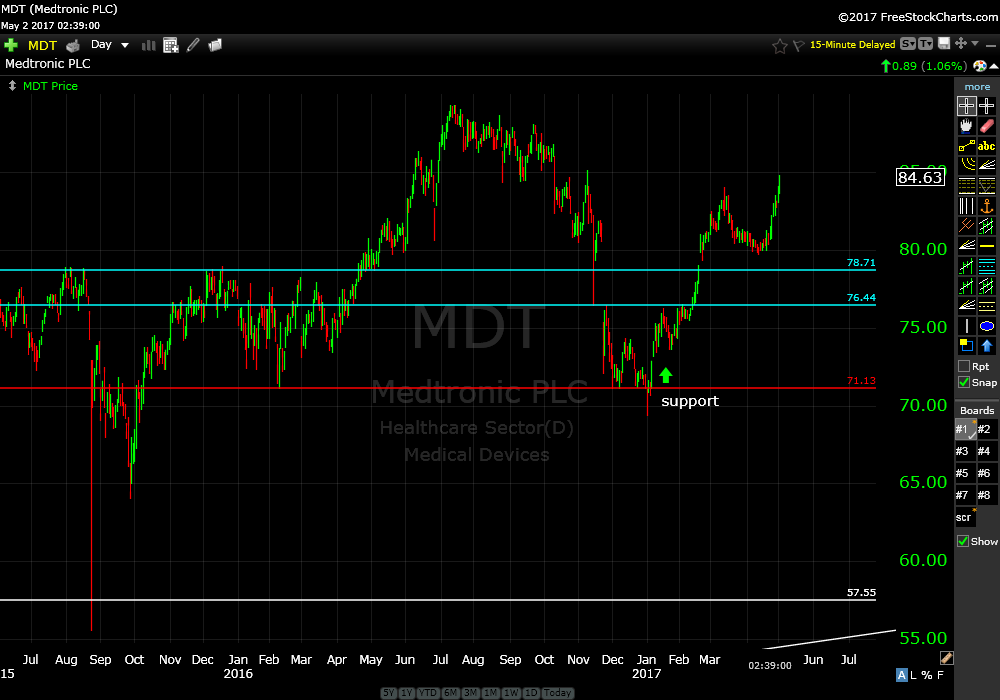Select the 6M time range tab
The width and height of the screenshot is (1000, 700).
pyautogui.click(x=451, y=693)
